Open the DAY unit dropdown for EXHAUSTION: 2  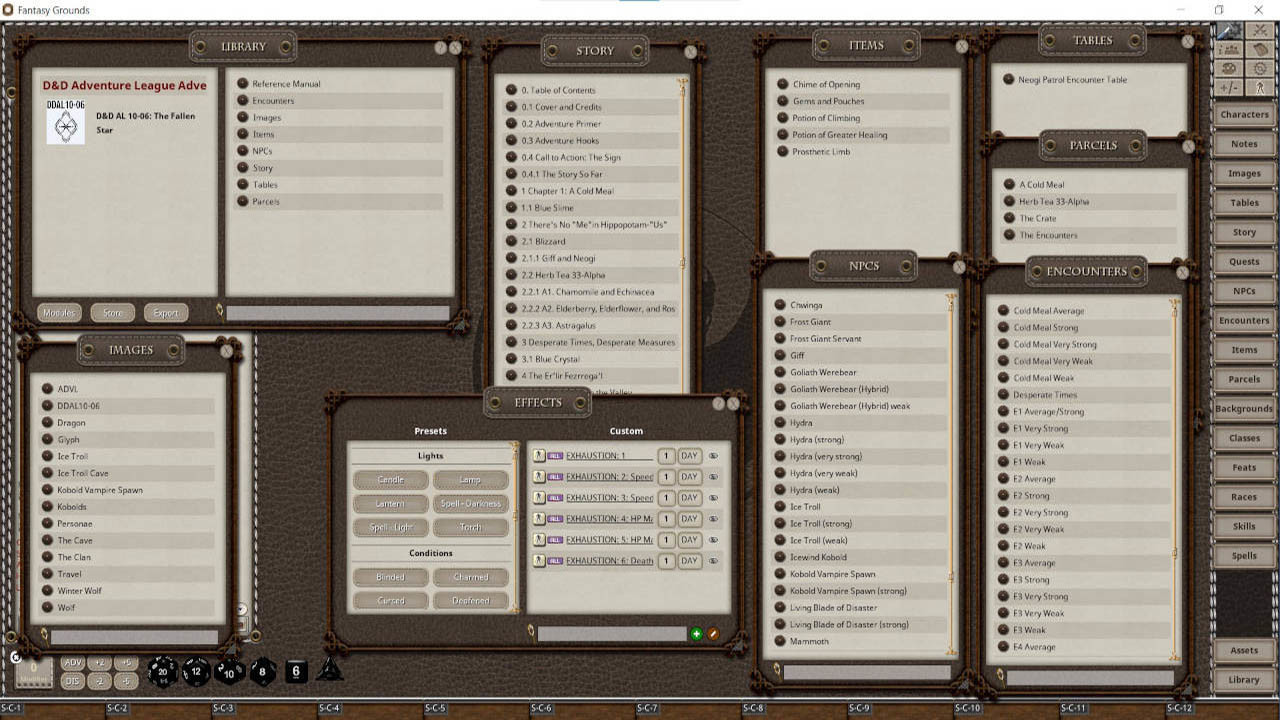tap(689, 477)
